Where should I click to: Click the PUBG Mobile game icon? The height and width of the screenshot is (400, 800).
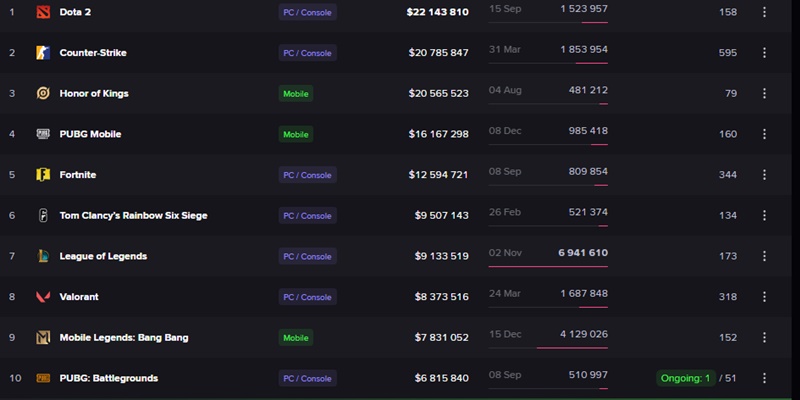43,134
